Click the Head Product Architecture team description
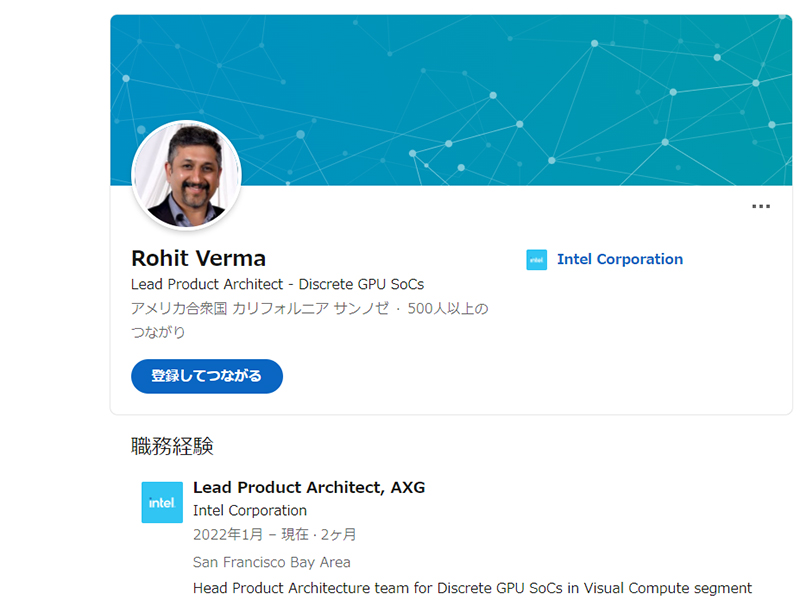Image resolution: width=800 pixels, height=600 pixels. pyautogui.click(x=472, y=588)
